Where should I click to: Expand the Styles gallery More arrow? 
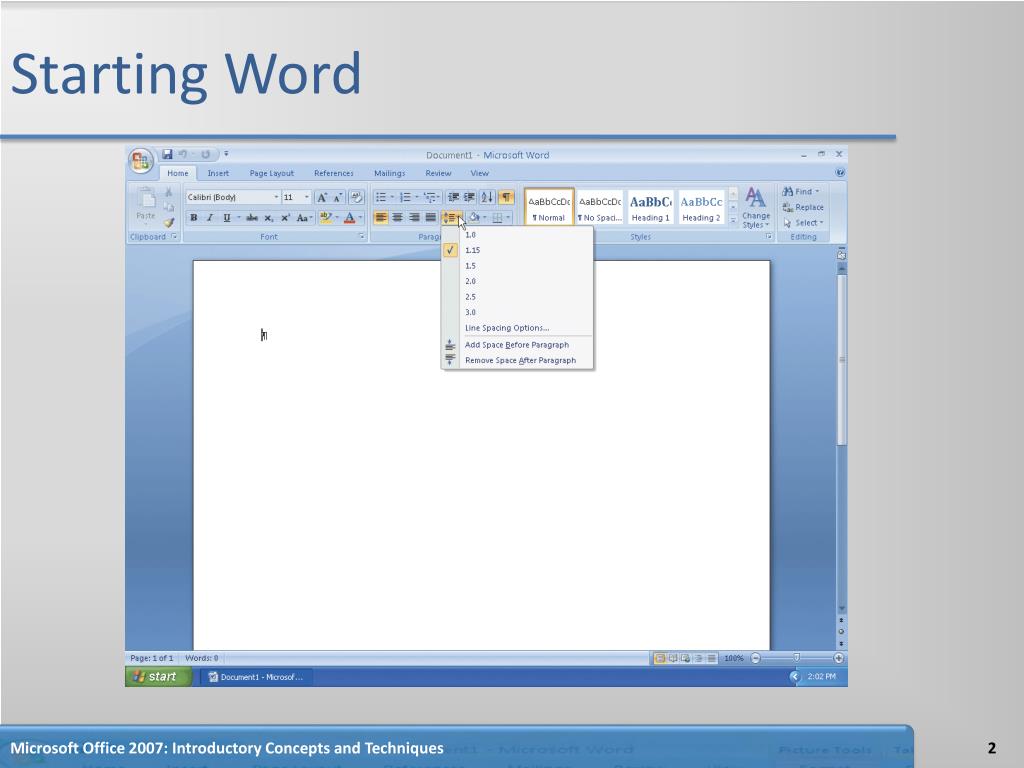point(733,221)
